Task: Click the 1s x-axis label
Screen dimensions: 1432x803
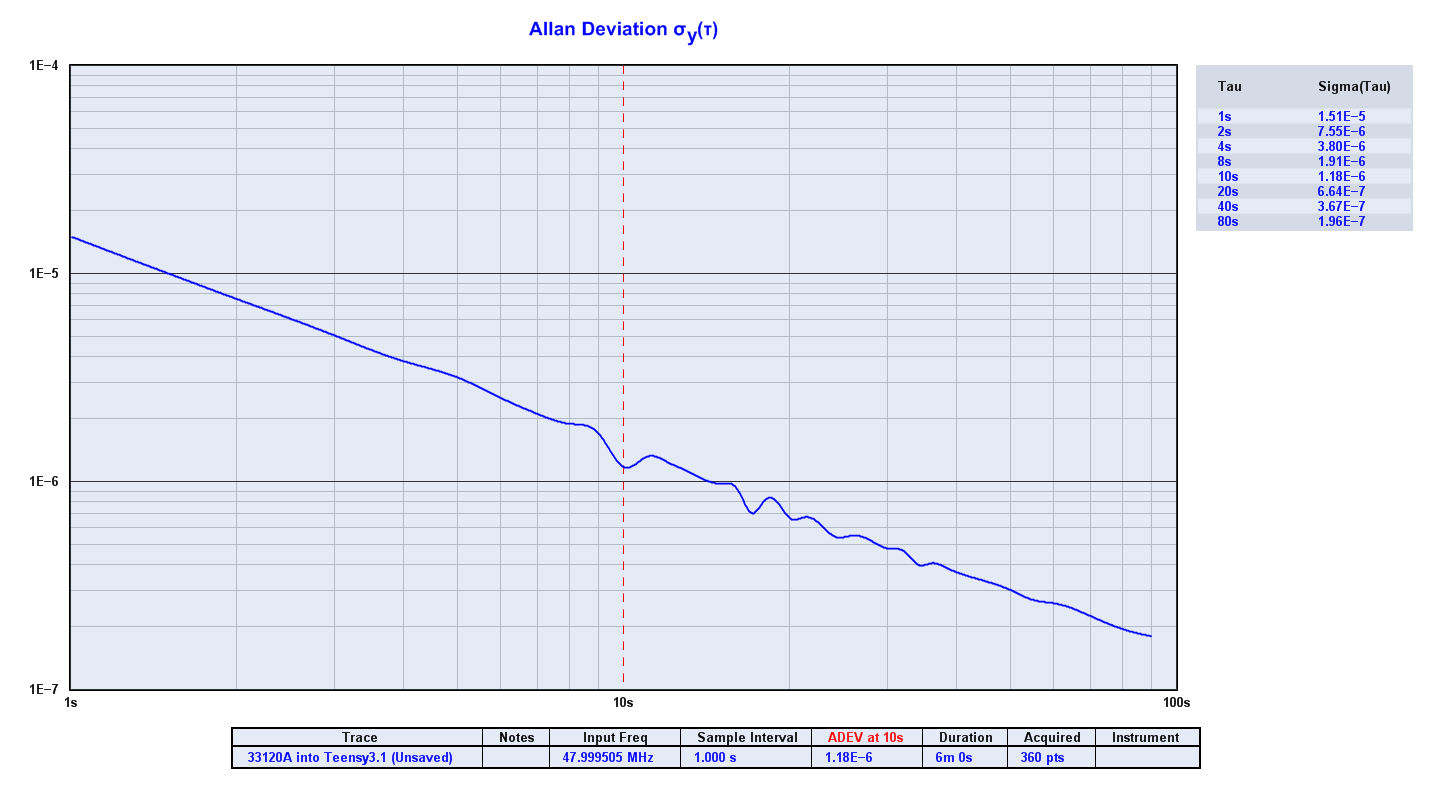Action: click(x=70, y=703)
